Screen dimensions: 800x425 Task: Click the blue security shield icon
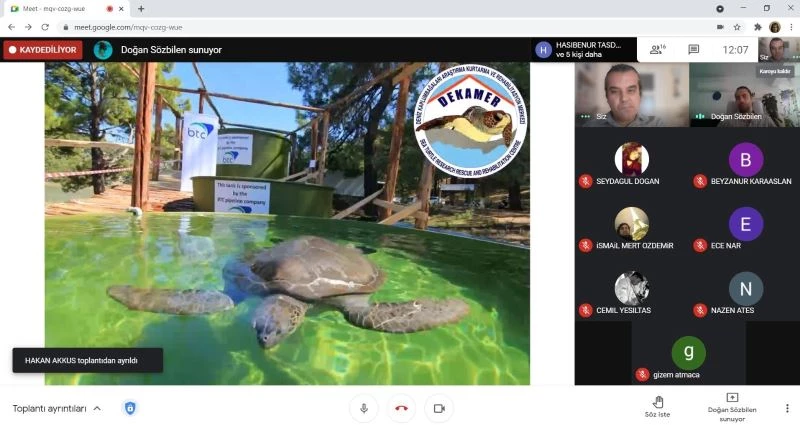(130, 408)
